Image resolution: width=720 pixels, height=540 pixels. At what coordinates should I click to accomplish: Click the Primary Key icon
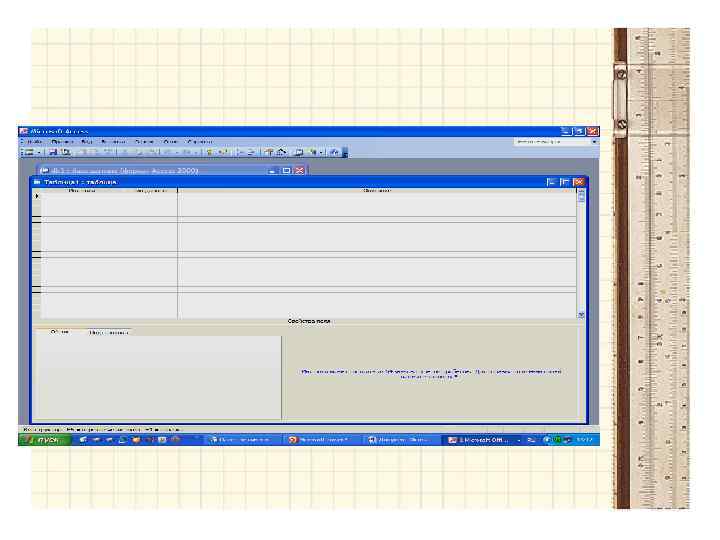[x=210, y=152]
